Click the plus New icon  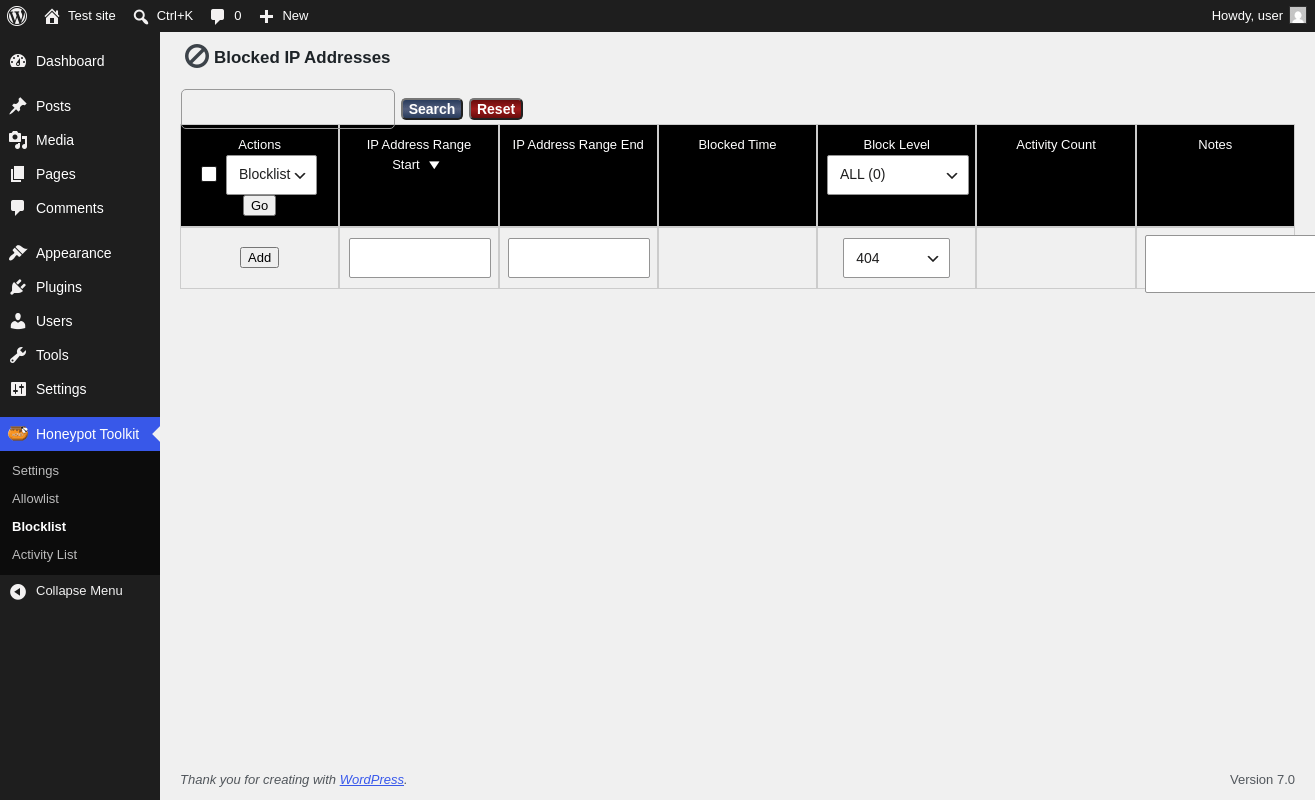pyautogui.click(x=266, y=16)
